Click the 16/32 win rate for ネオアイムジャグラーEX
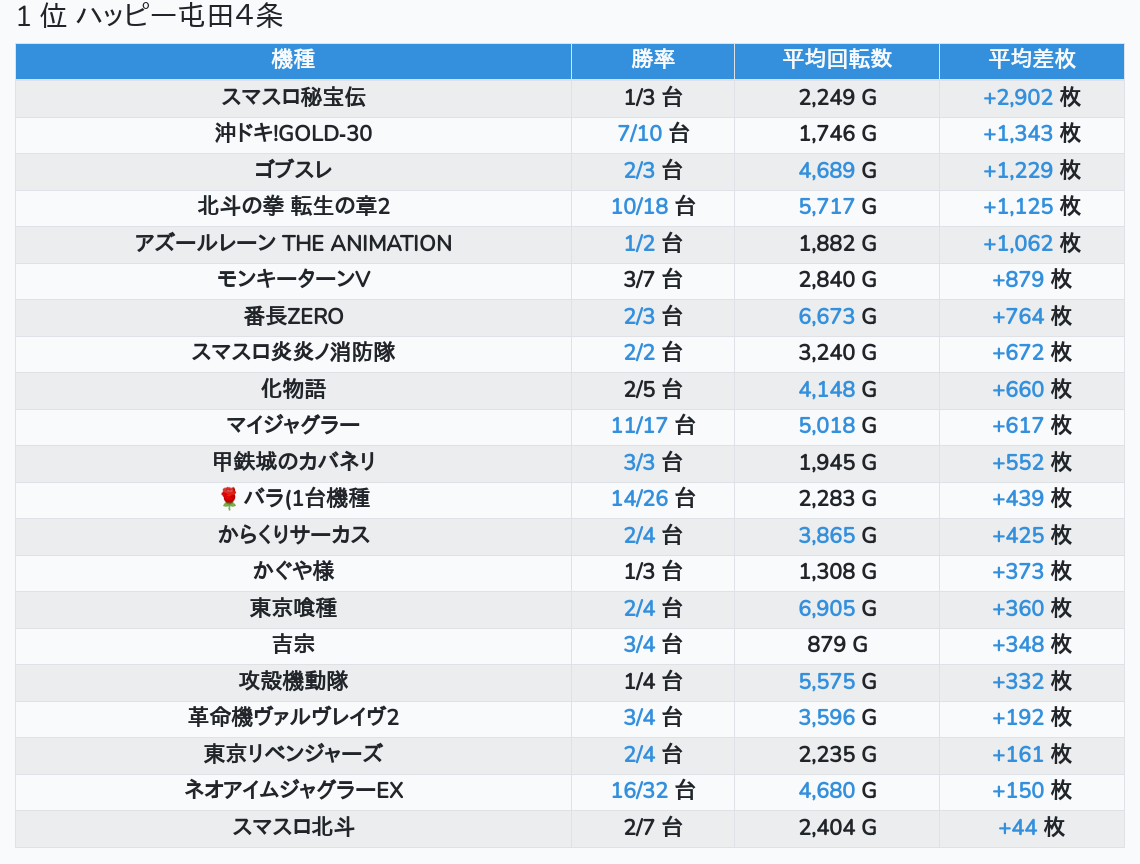Image resolution: width=1140 pixels, height=864 pixels. 639,791
